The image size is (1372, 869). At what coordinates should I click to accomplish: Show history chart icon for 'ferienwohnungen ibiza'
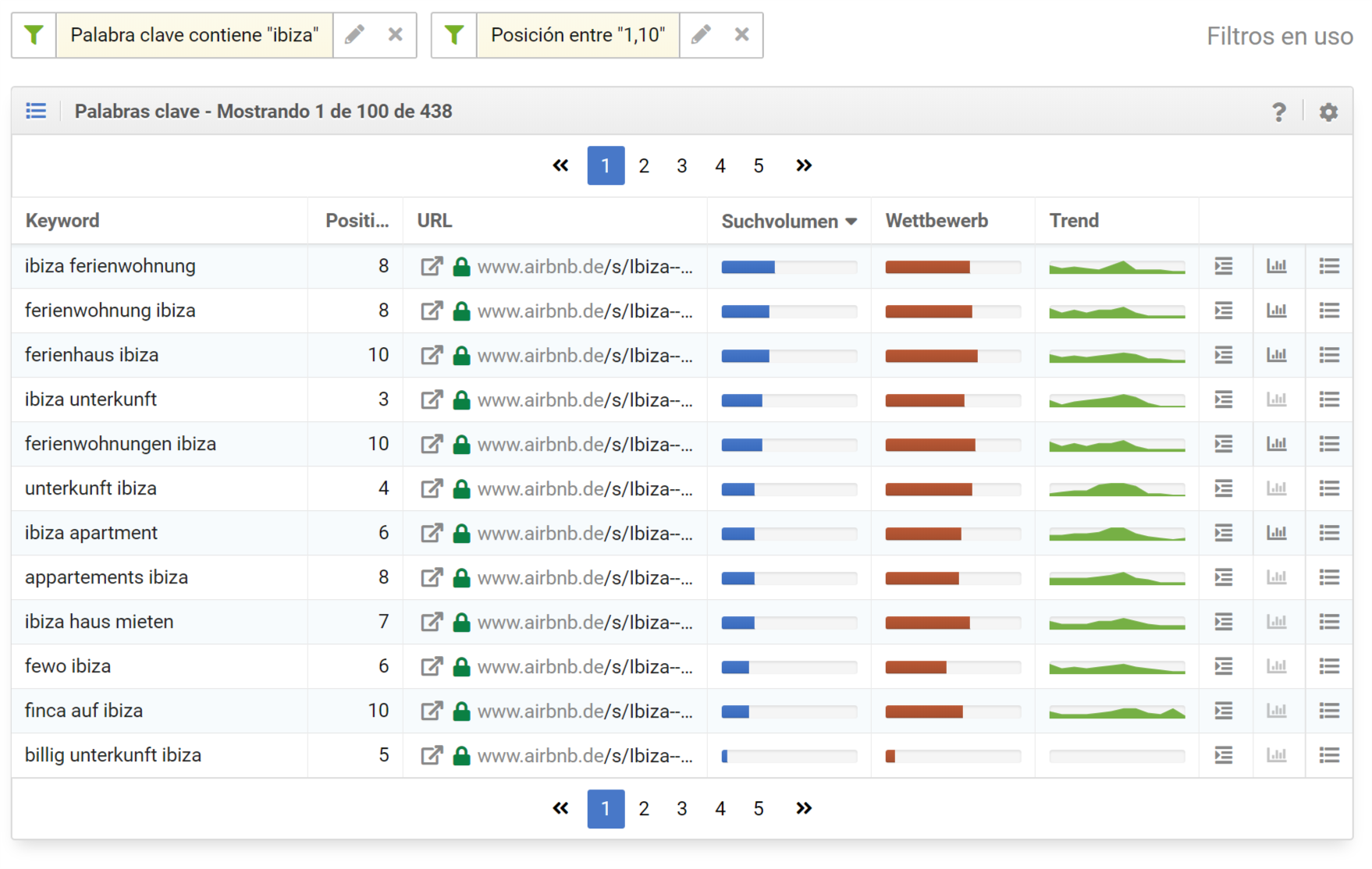[x=1277, y=444]
